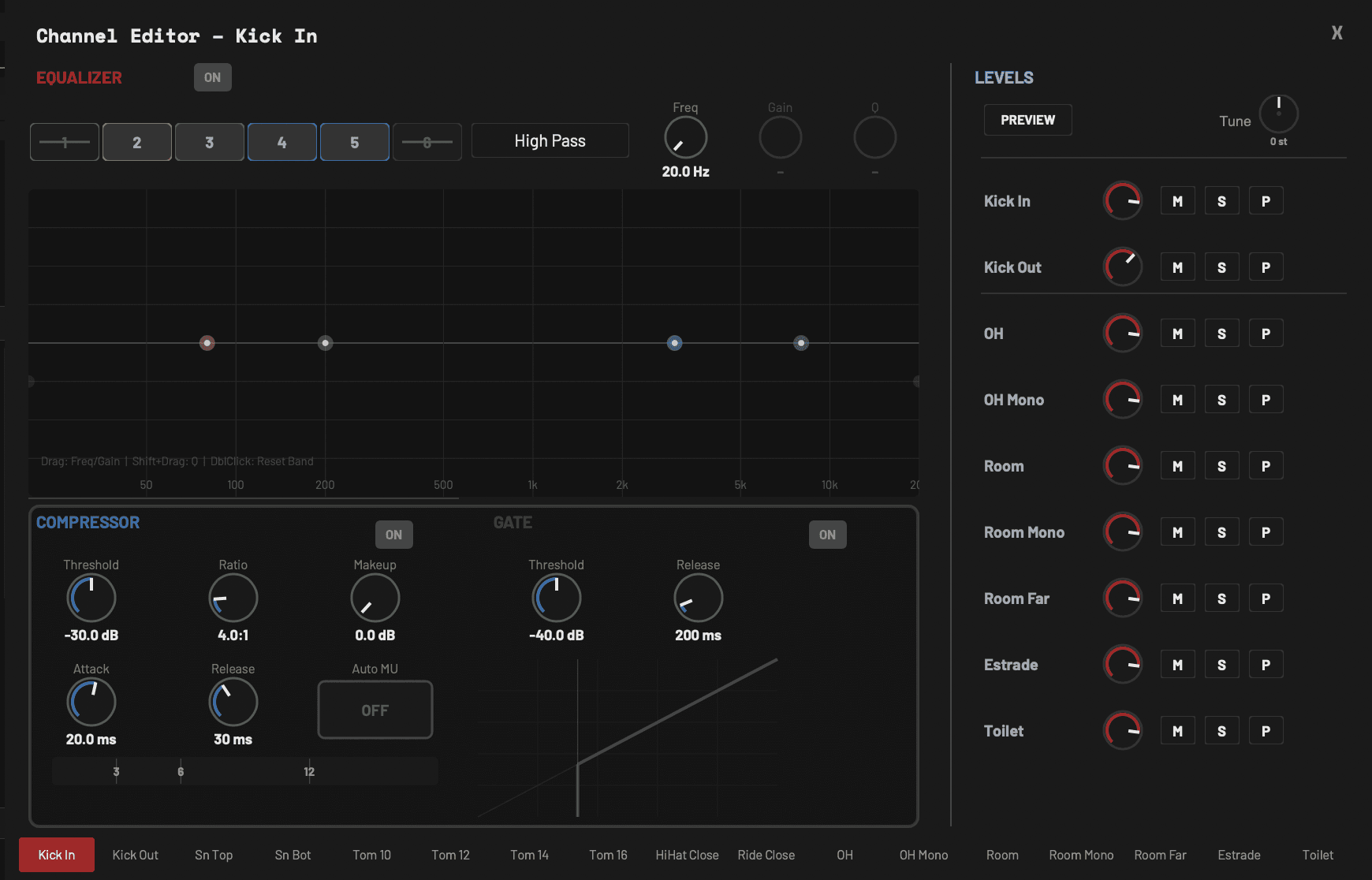
Task: Click the Compressor Ratio knob
Action: pos(233,598)
